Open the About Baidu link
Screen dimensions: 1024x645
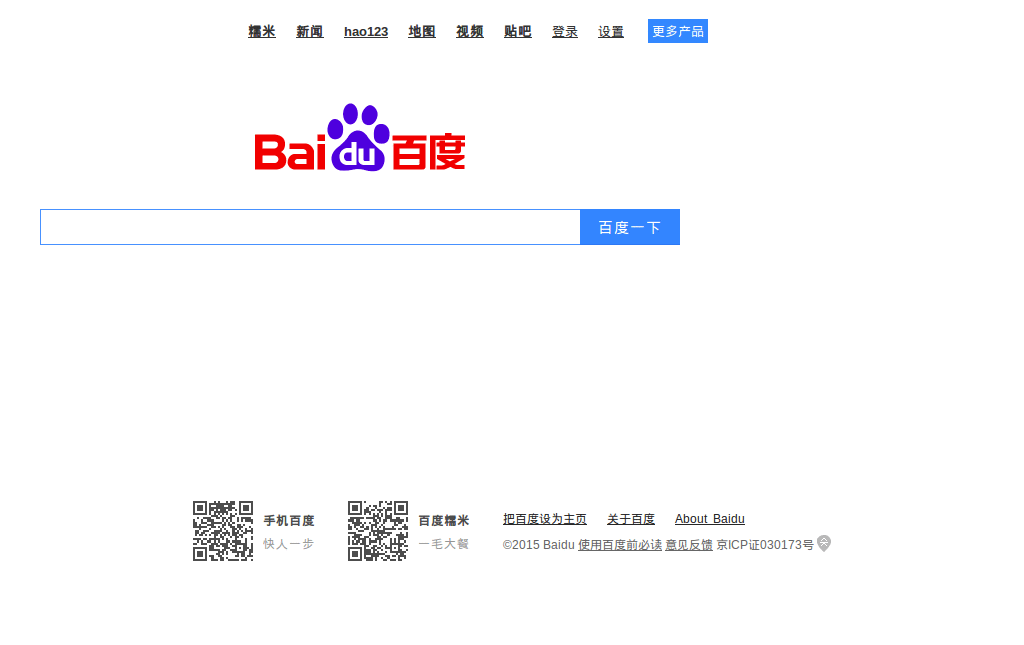pyautogui.click(x=710, y=519)
